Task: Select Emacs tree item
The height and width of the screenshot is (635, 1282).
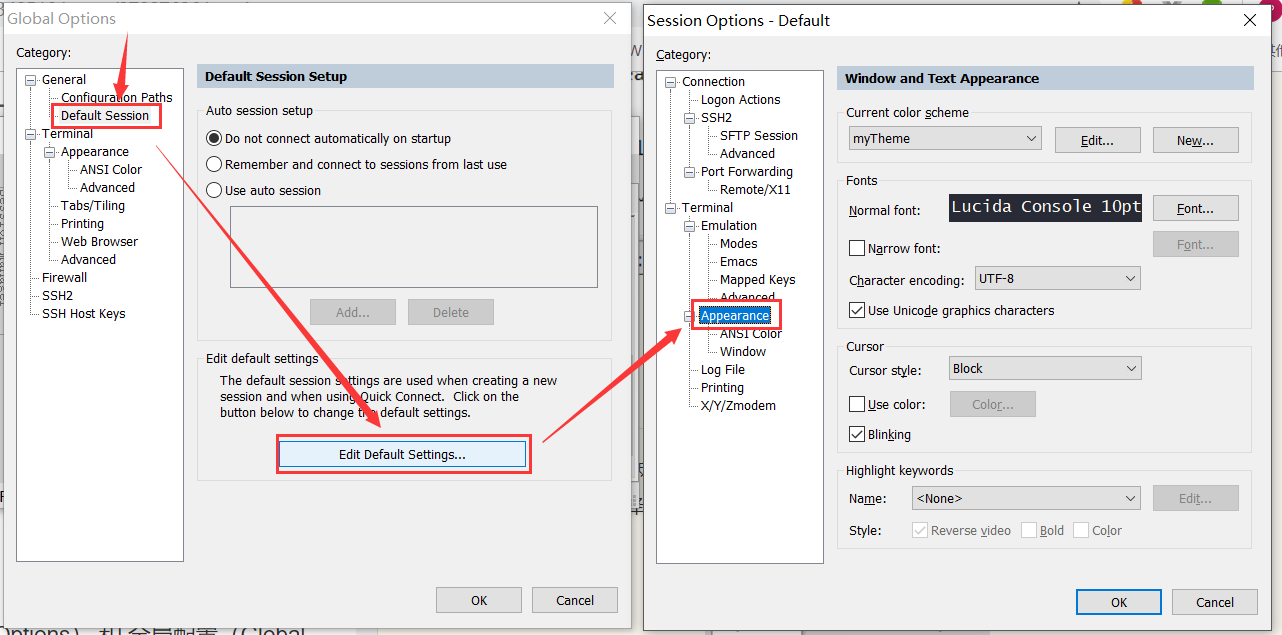Action: pyautogui.click(x=738, y=262)
